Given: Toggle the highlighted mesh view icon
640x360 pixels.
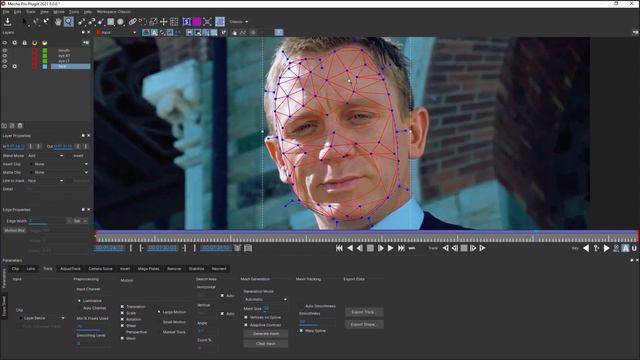Looking at the screenshot, I should (220, 22).
